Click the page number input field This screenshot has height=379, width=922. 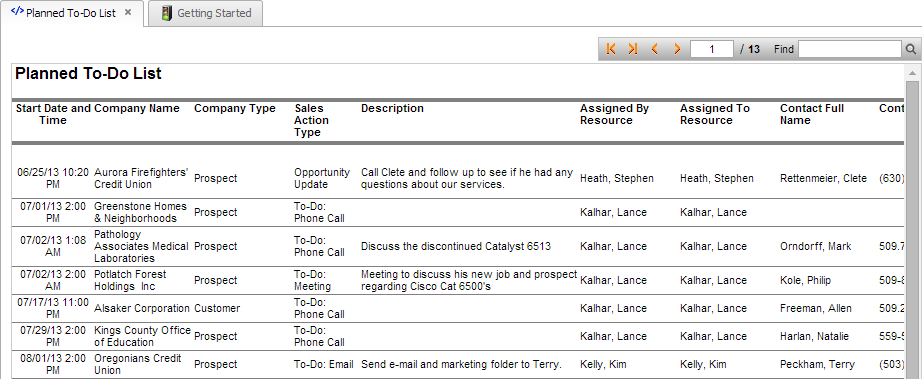(712, 49)
